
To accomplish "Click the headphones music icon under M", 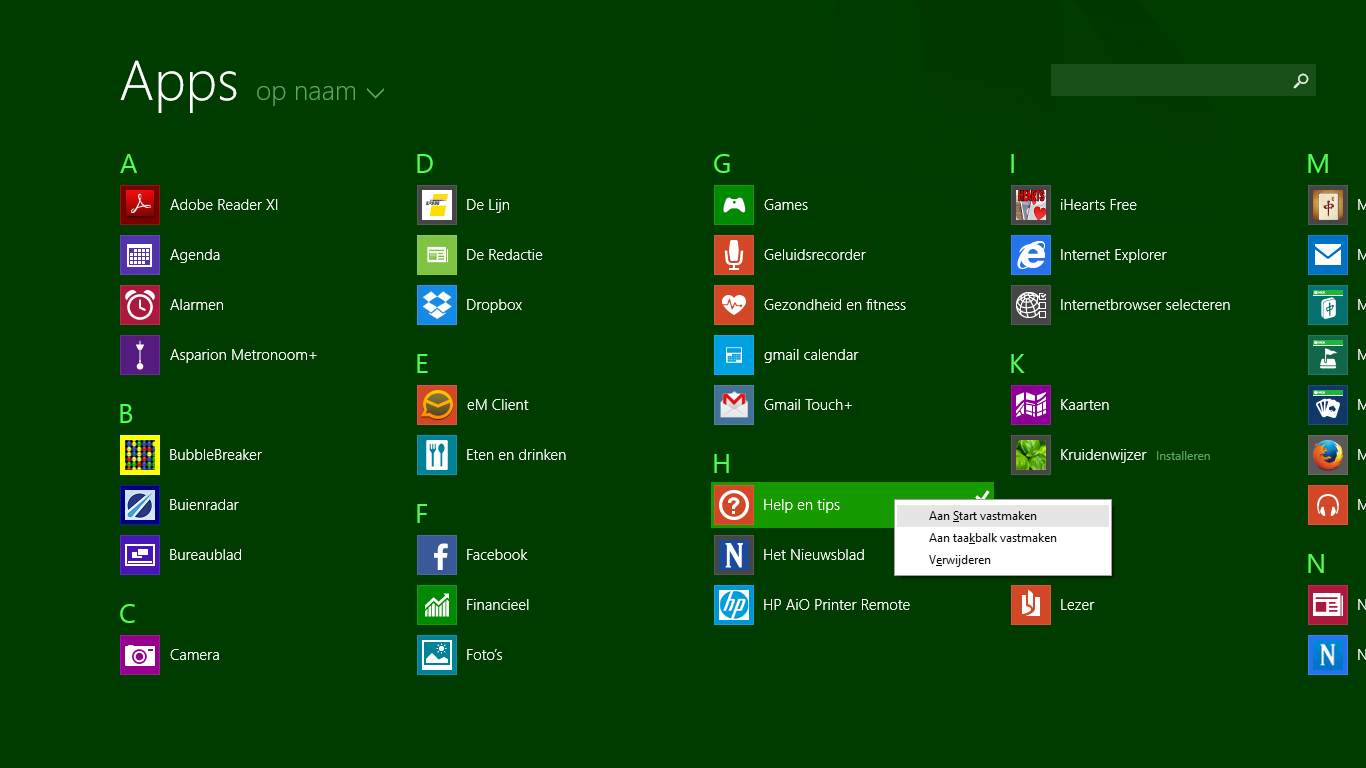I will pos(1328,505).
